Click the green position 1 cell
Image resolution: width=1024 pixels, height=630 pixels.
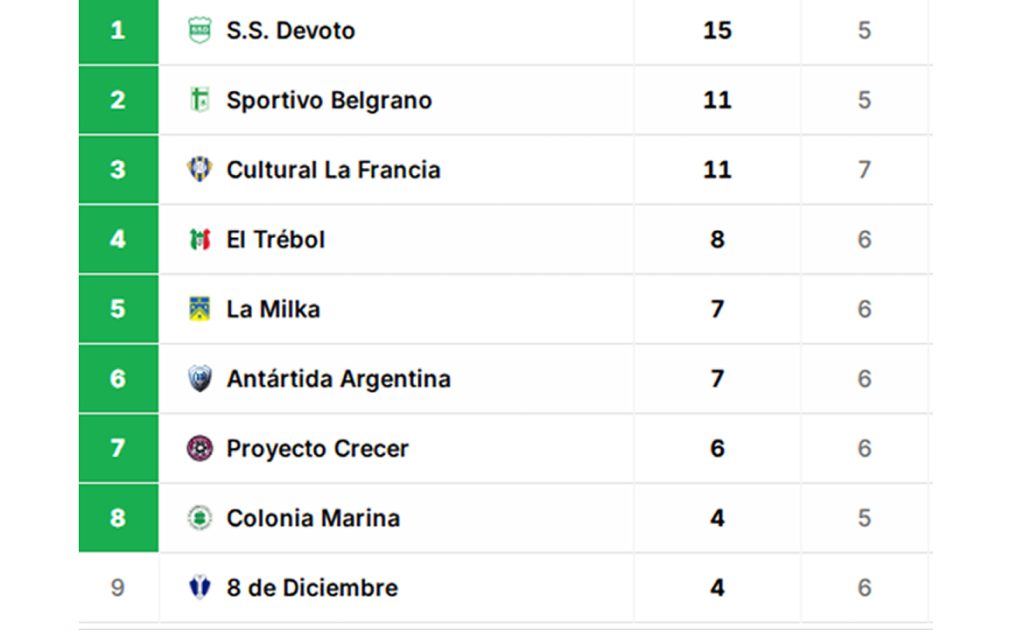118,31
